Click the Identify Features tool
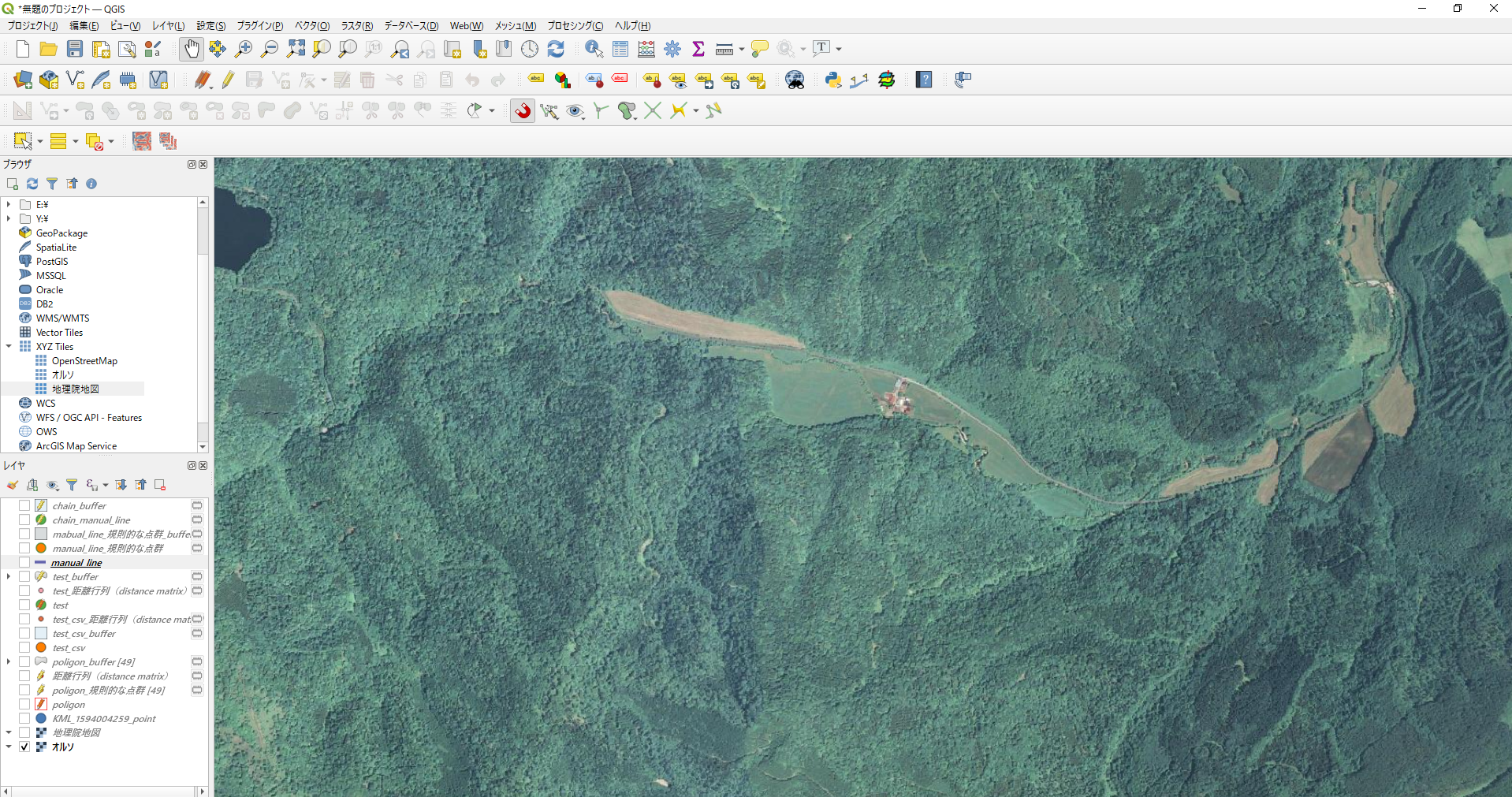Viewport: 1512px width, 797px height. pyautogui.click(x=594, y=49)
